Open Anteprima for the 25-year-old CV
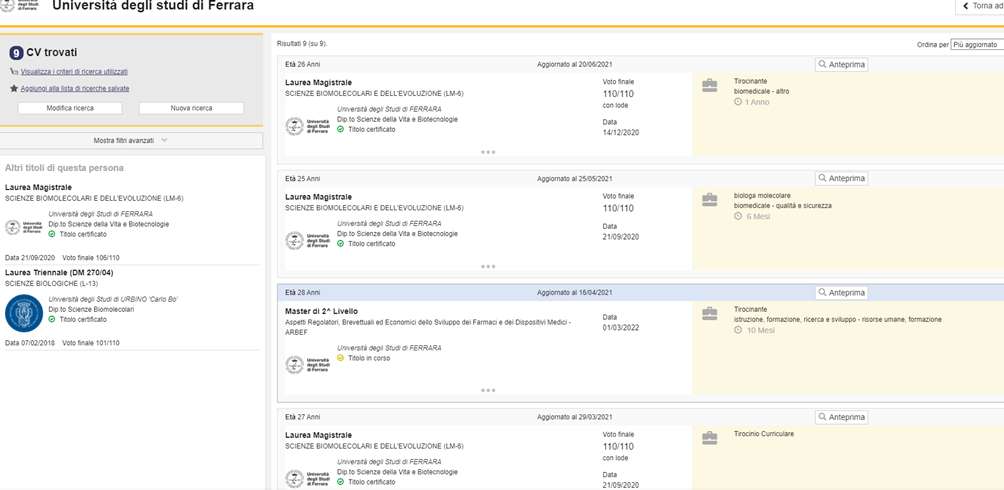Image resolution: width=1004 pixels, height=490 pixels. point(841,179)
